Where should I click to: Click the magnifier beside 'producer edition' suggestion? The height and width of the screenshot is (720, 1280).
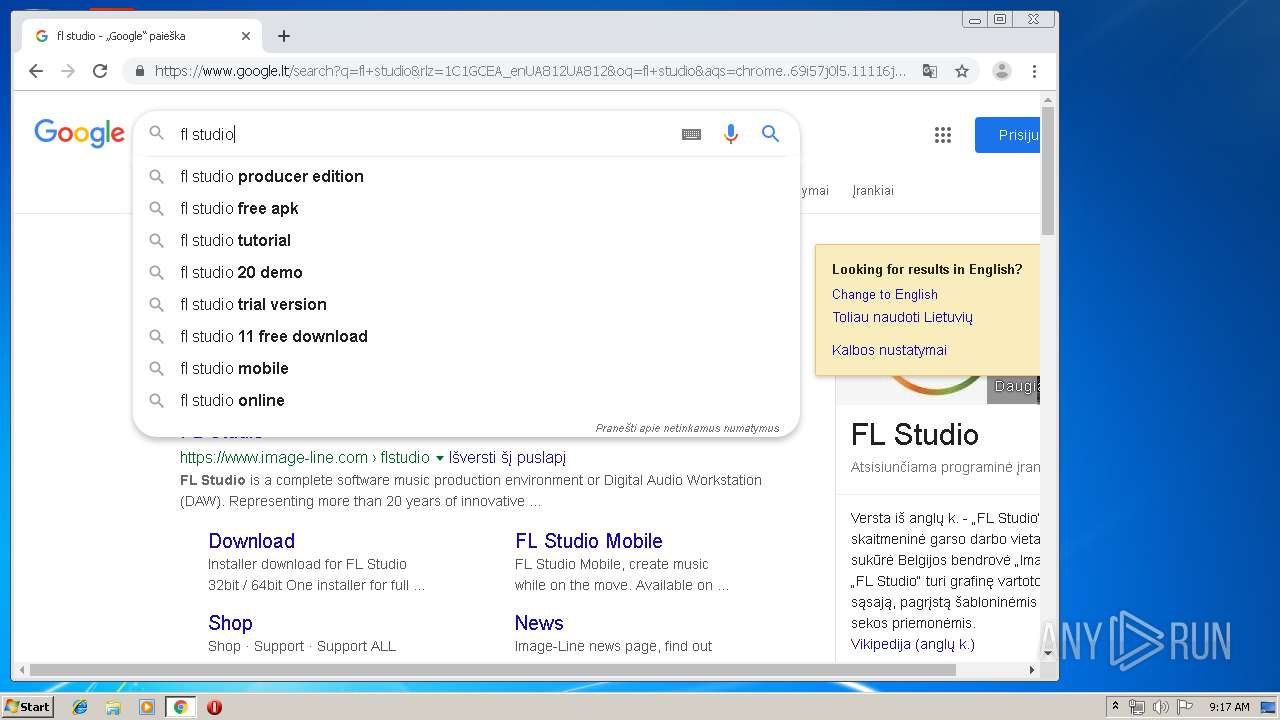tap(156, 176)
